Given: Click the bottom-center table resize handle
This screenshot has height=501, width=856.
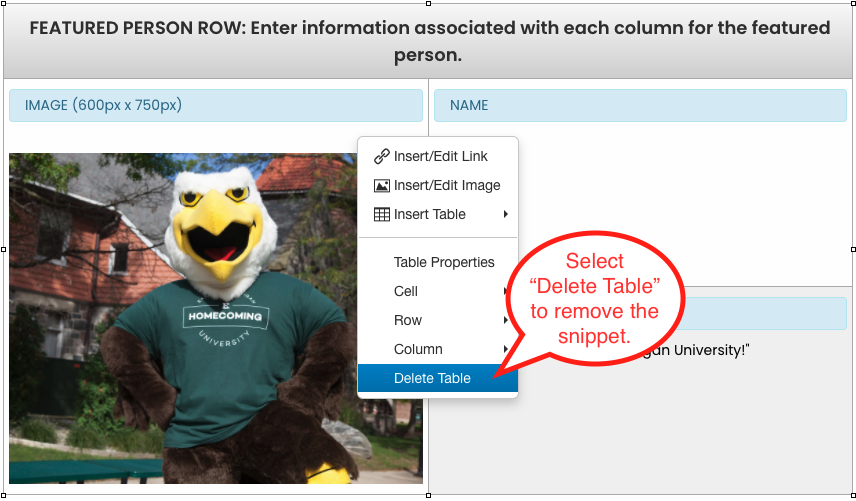Looking at the screenshot, I should pyautogui.click(x=429, y=496).
